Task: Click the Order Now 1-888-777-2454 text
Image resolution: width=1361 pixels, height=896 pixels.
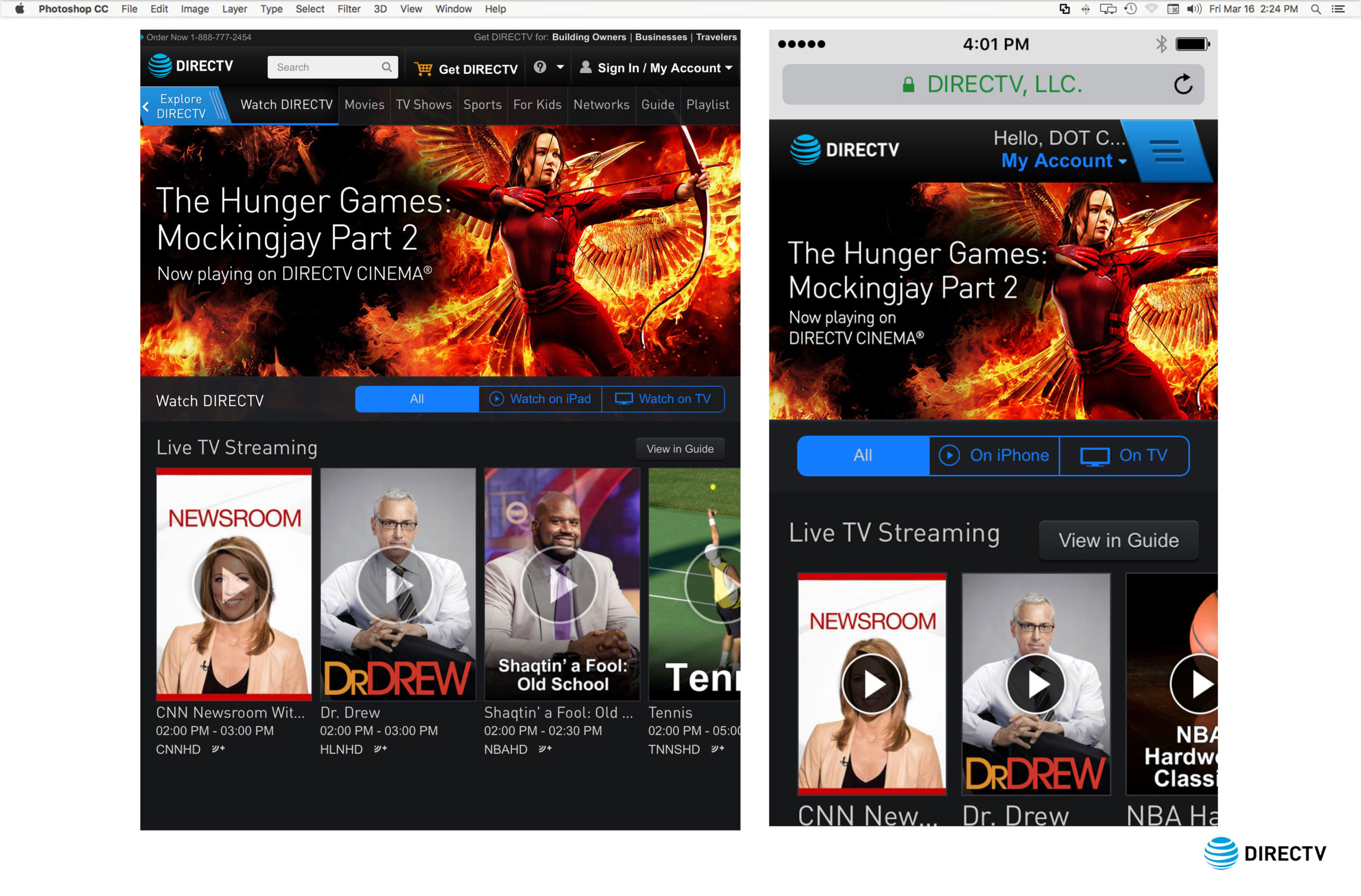Action: pyautogui.click(x=198, y=37)
